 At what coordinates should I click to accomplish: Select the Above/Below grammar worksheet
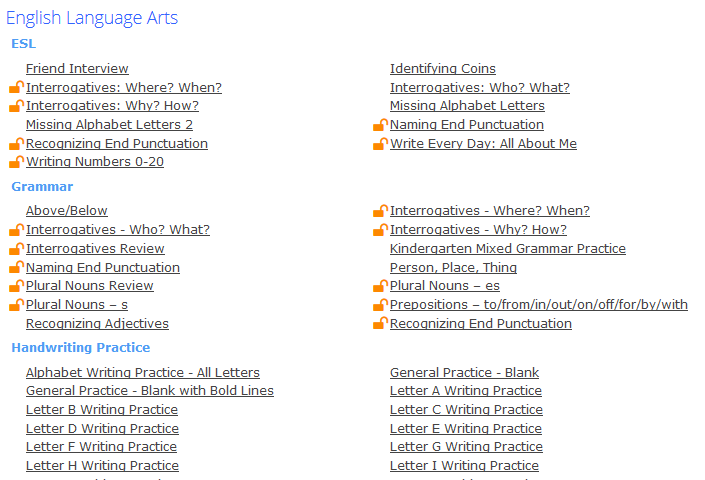point(67,210)
